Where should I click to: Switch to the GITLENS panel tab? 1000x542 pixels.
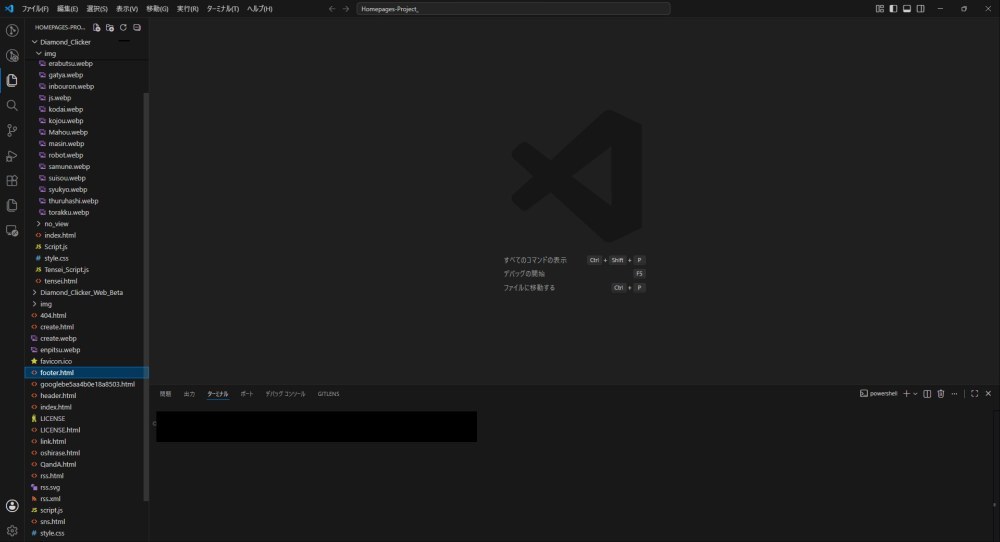[x=328, y=394]
